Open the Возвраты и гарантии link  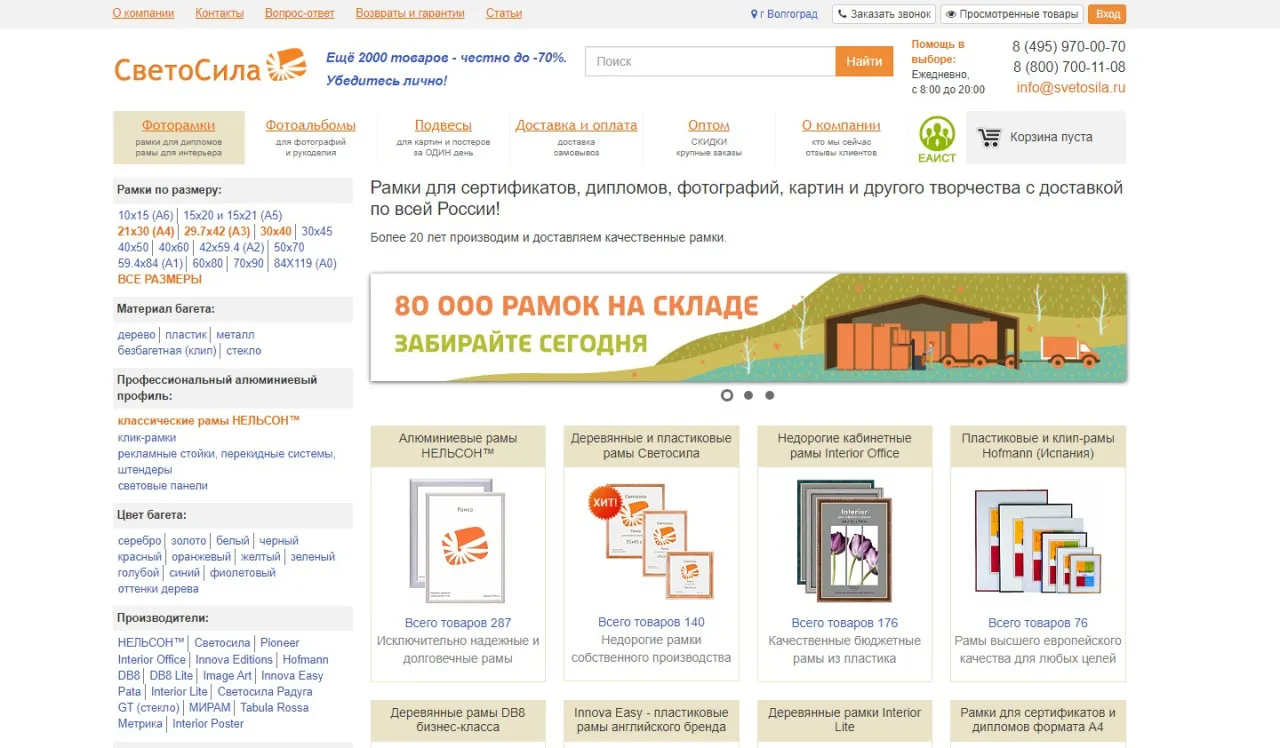click(x=410, y=13)
